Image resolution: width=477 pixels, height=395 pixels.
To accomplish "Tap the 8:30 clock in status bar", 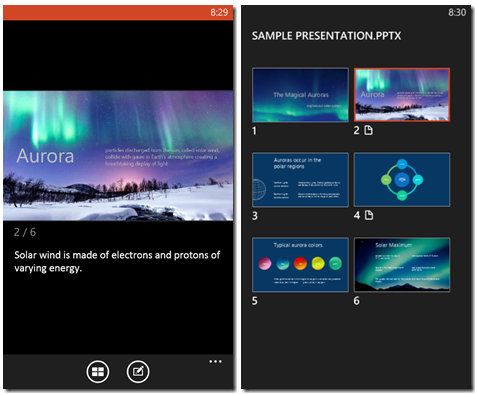I will pos(457,13).
